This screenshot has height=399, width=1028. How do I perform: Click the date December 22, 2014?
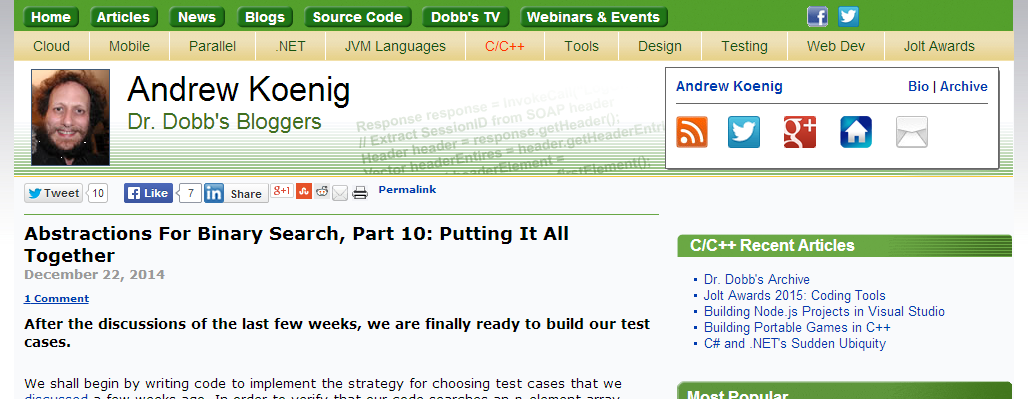coord(94,275)
